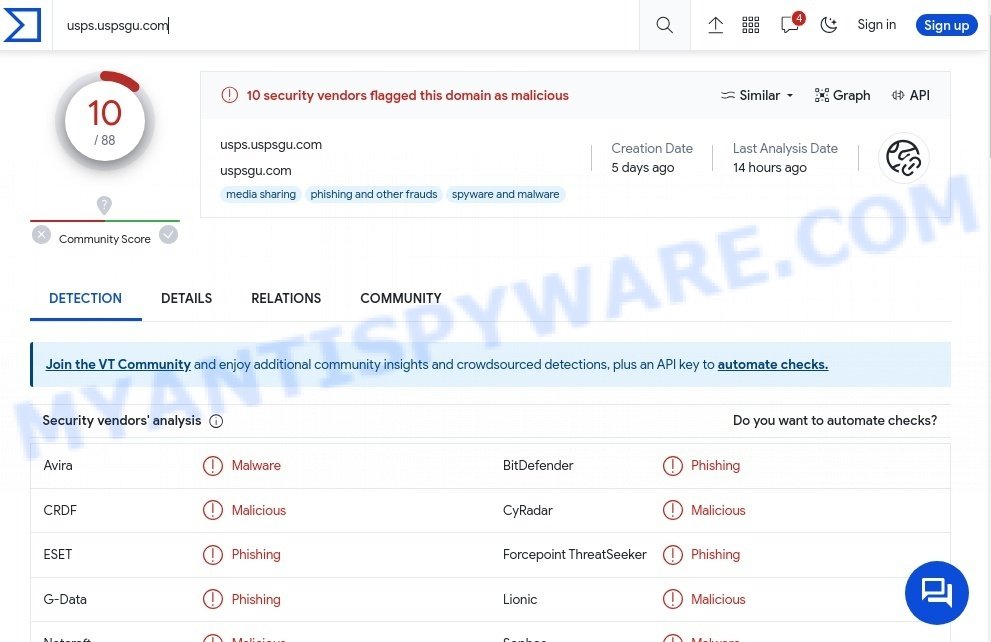Switch to the COMMUNITY tab
Viewport: 991px width, 642px height.
(401, 298)
